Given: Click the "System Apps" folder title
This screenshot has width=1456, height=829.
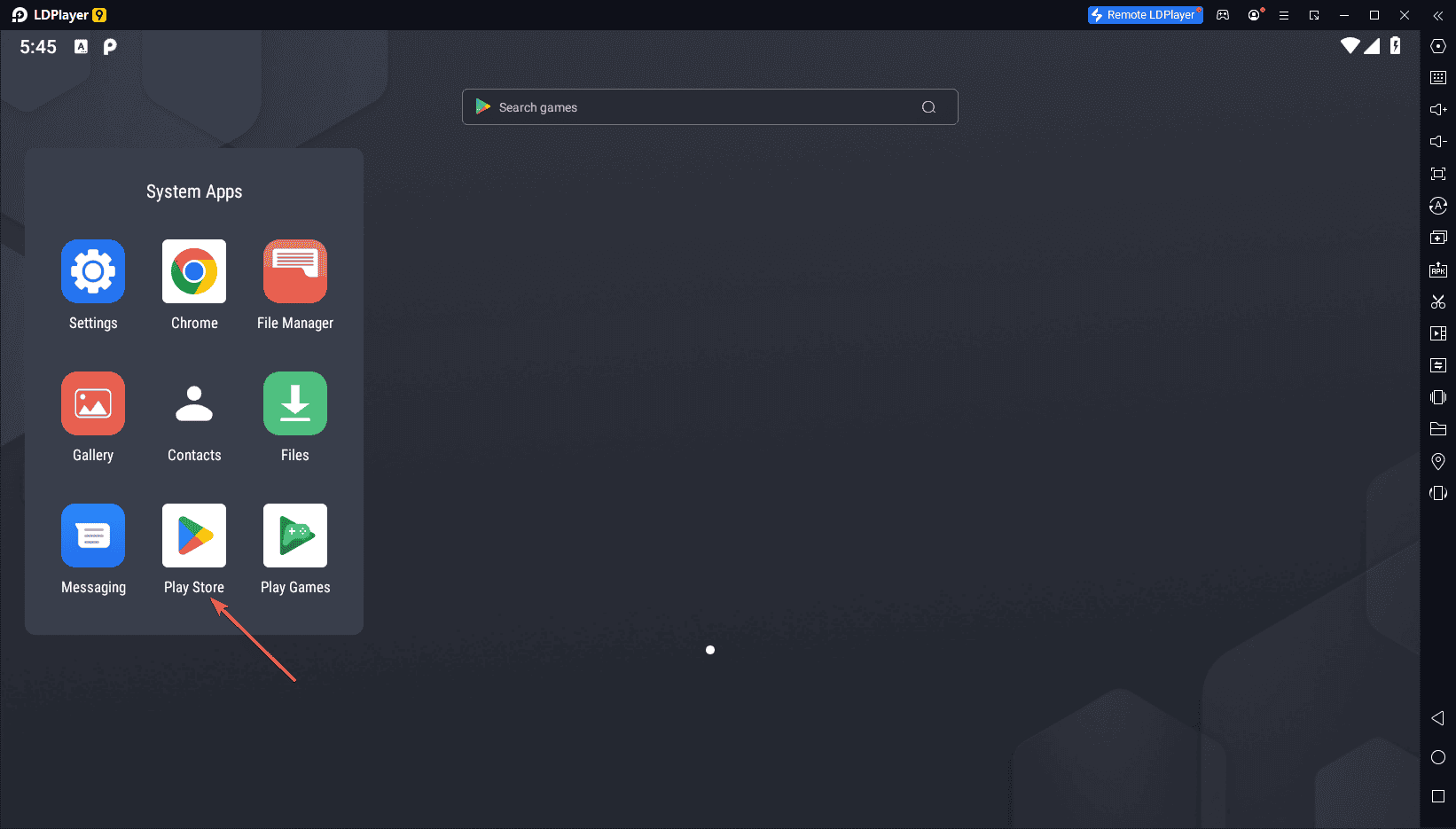Looking at the screenshot, I should pos(194,192).
